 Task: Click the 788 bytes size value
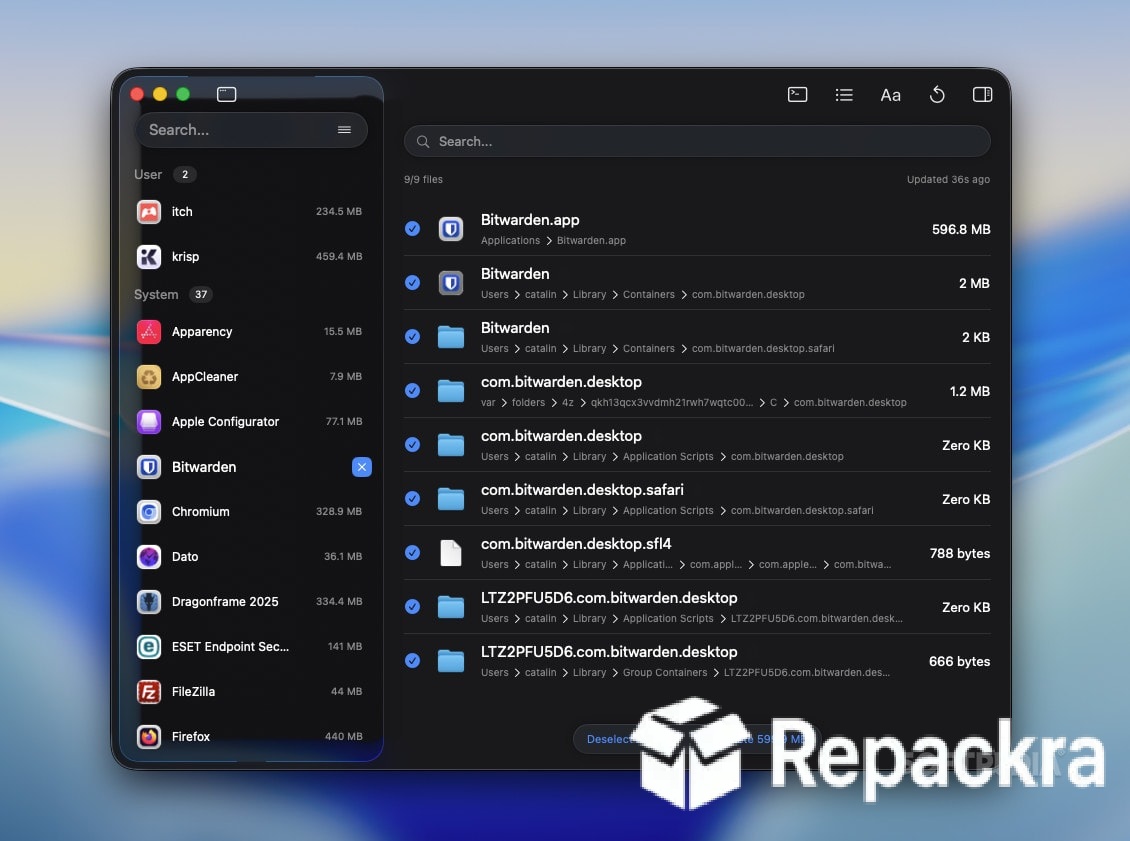(x=959, y=553)
